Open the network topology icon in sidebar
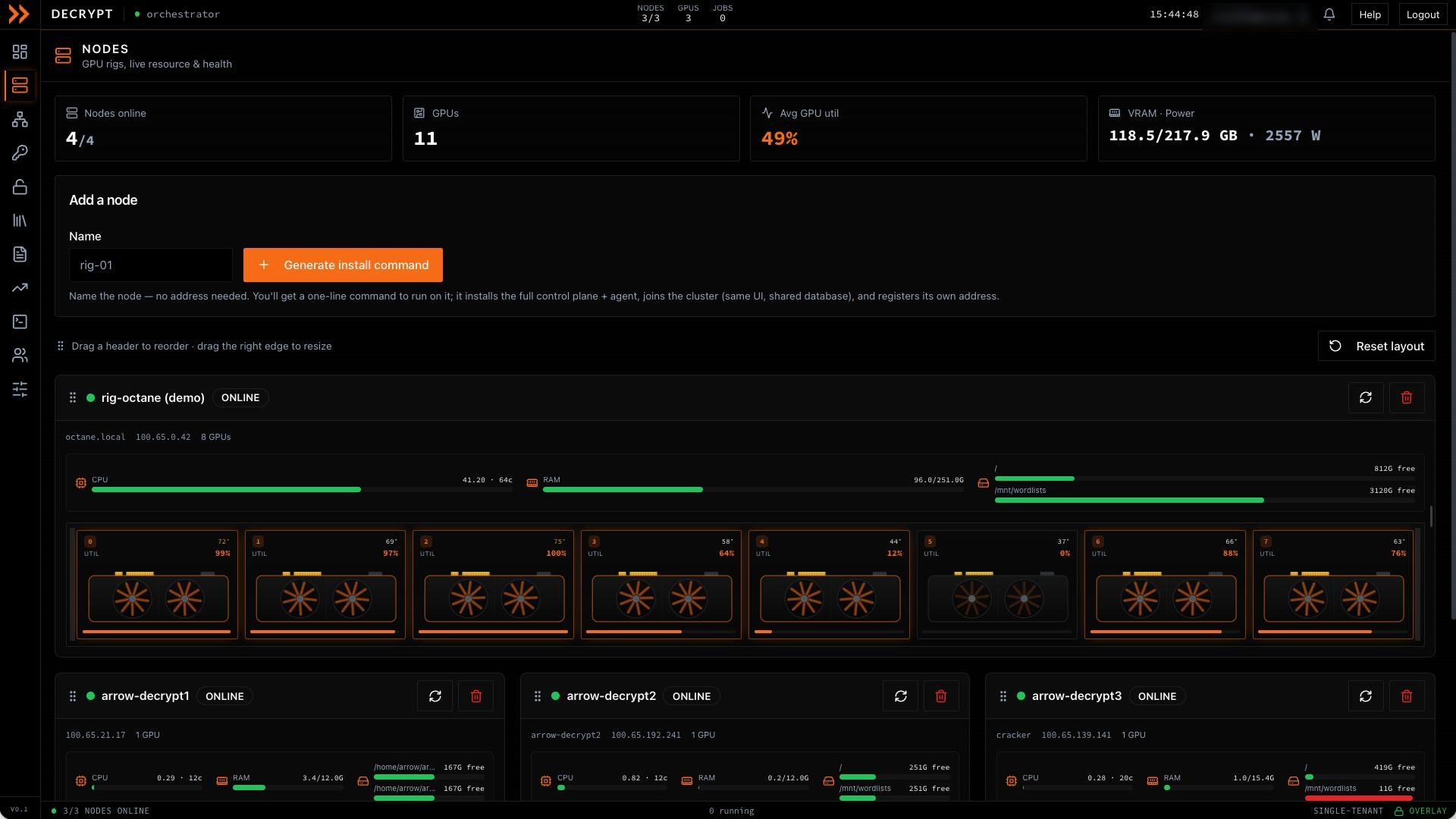 pos(20,119)
